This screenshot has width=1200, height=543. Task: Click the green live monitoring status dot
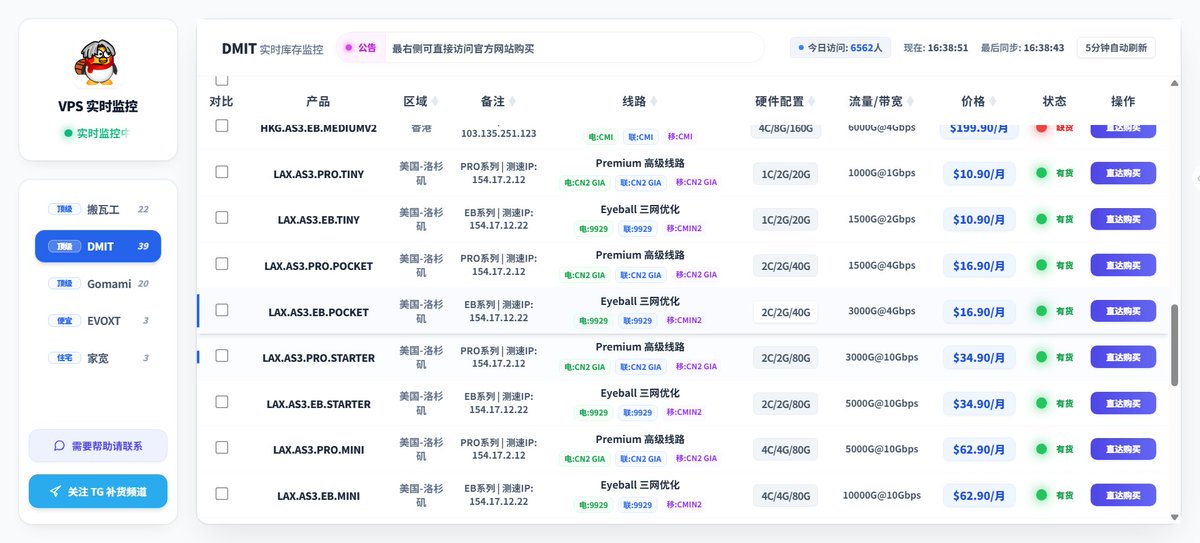[x=68, y=133]
